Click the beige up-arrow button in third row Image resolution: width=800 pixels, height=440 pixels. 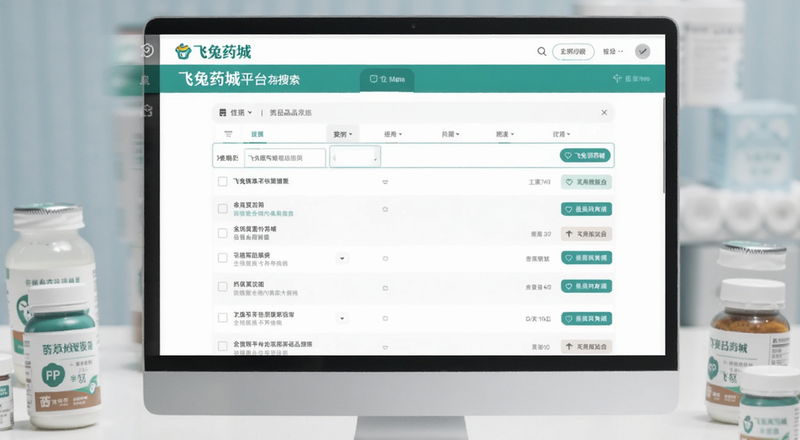coord(586,234)
